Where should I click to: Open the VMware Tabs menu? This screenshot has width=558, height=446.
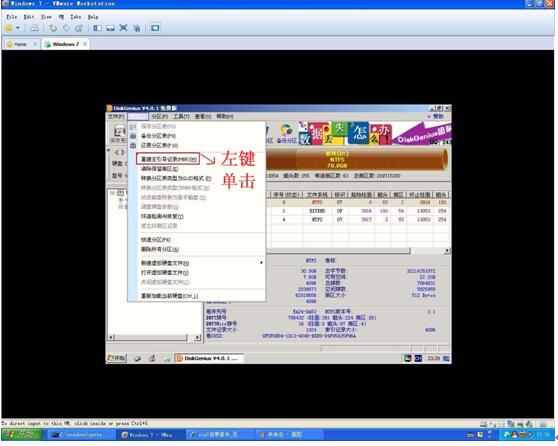click(x=75, y=17)
